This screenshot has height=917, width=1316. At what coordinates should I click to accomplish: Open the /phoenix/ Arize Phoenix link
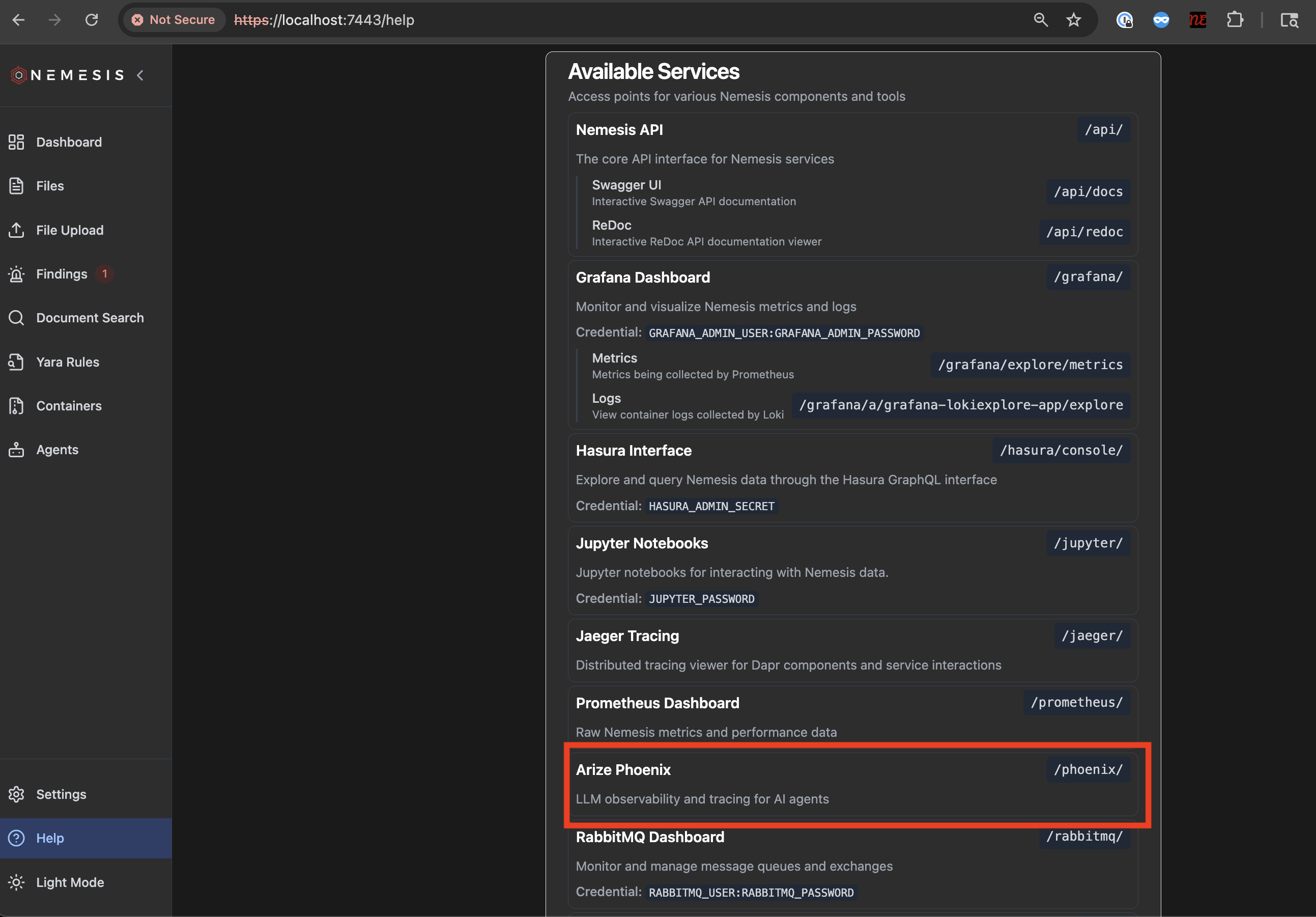1088,770
